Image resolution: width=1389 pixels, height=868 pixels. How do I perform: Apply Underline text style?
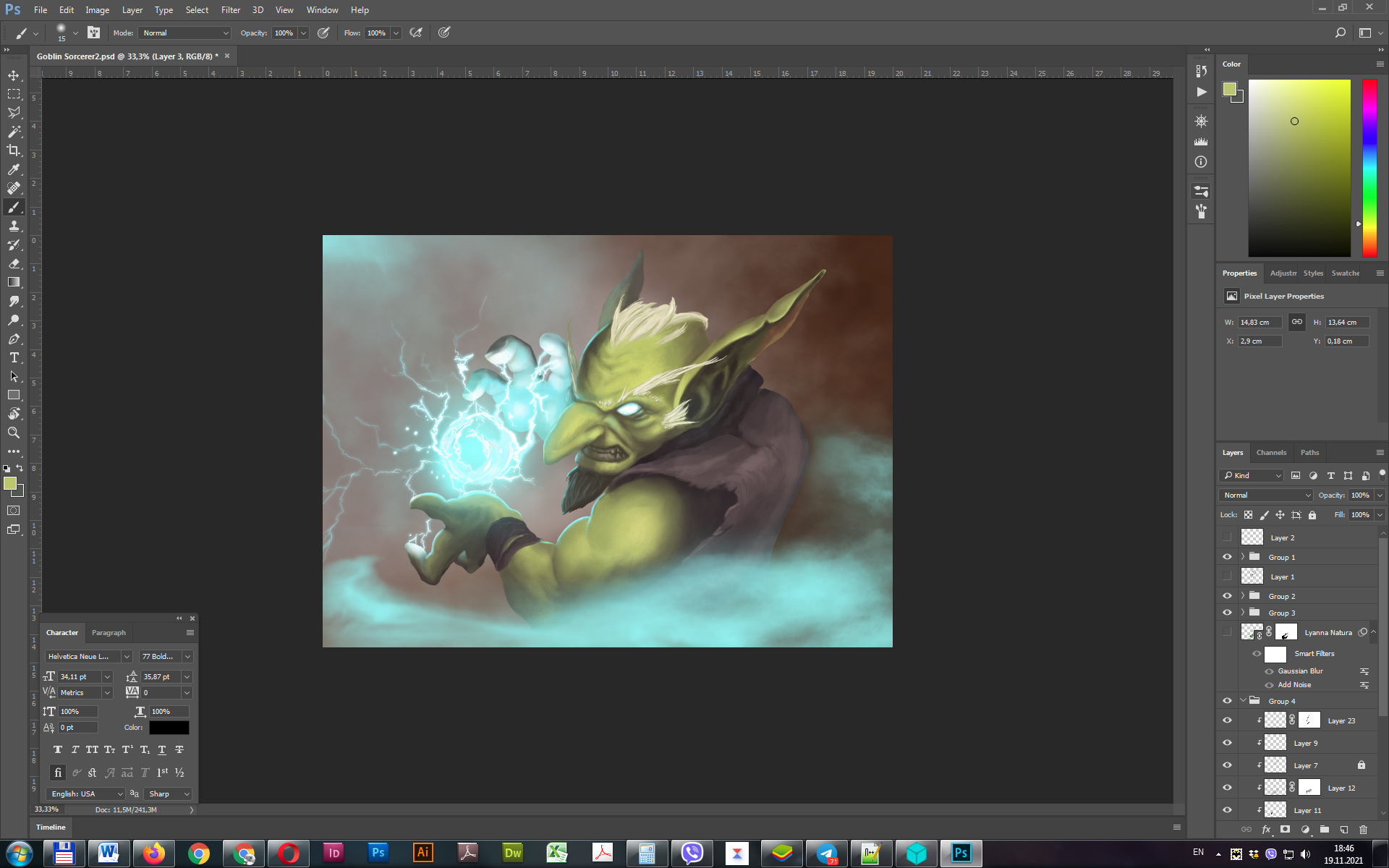coord(162,750)
